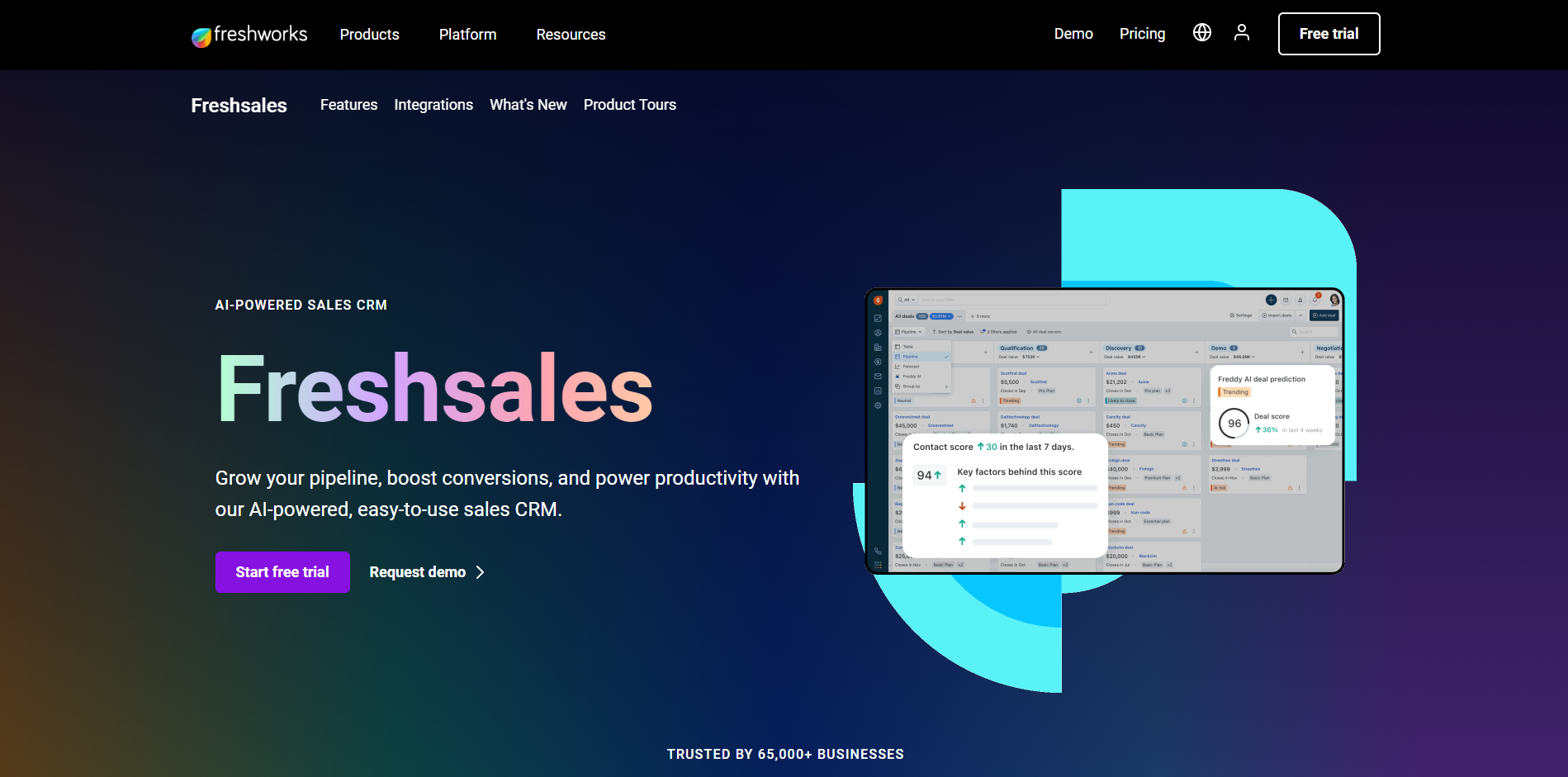Open the Products menu
This screenshot has width=1568, height=777.
click(369, 35)
